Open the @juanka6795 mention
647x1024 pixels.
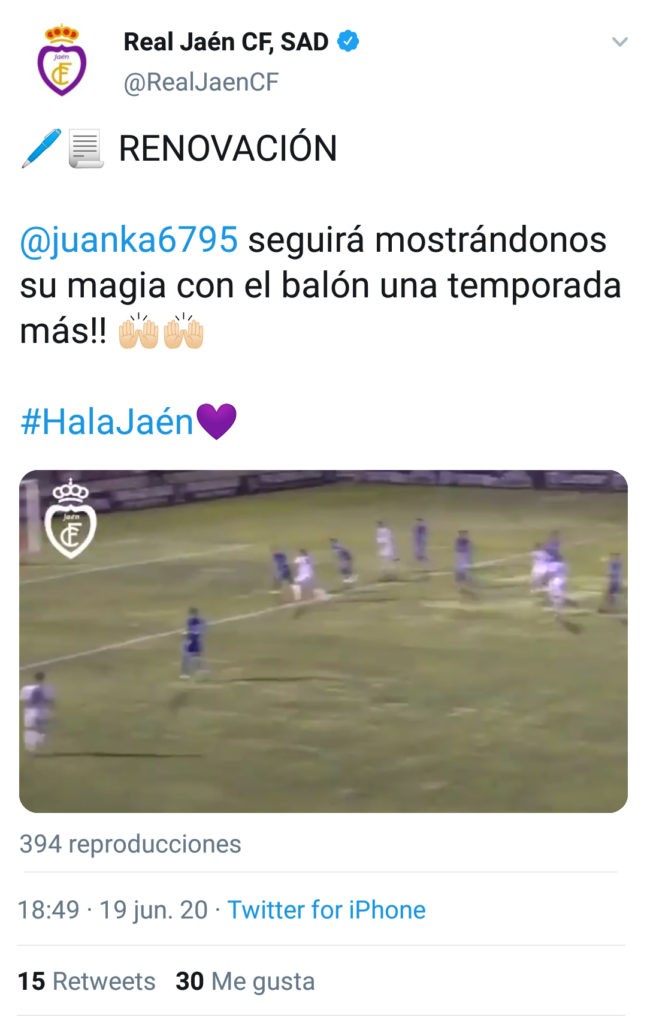(129, 240)
